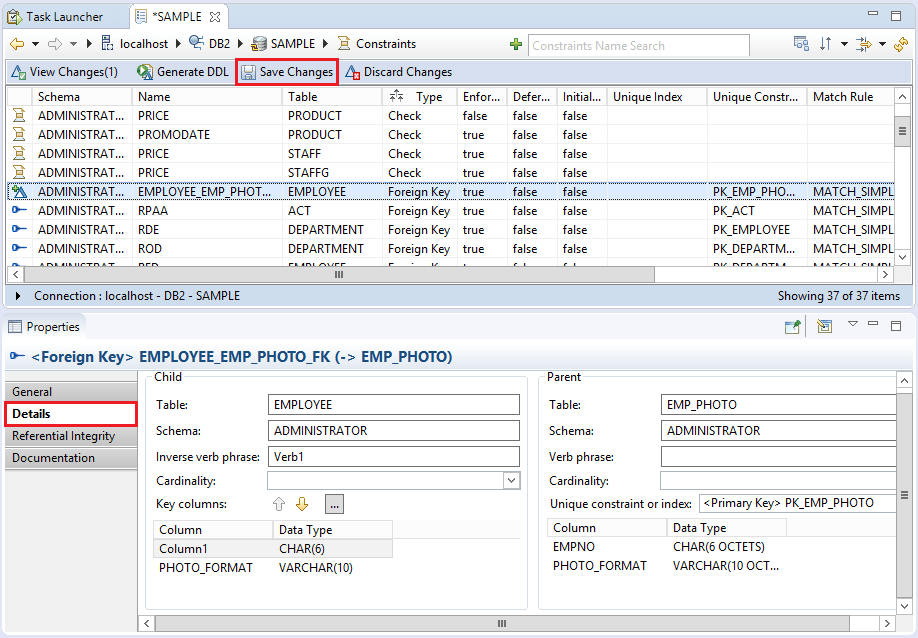
Task: Click the edit properties icon in Properties panel
Action: [x=824, y=326]
